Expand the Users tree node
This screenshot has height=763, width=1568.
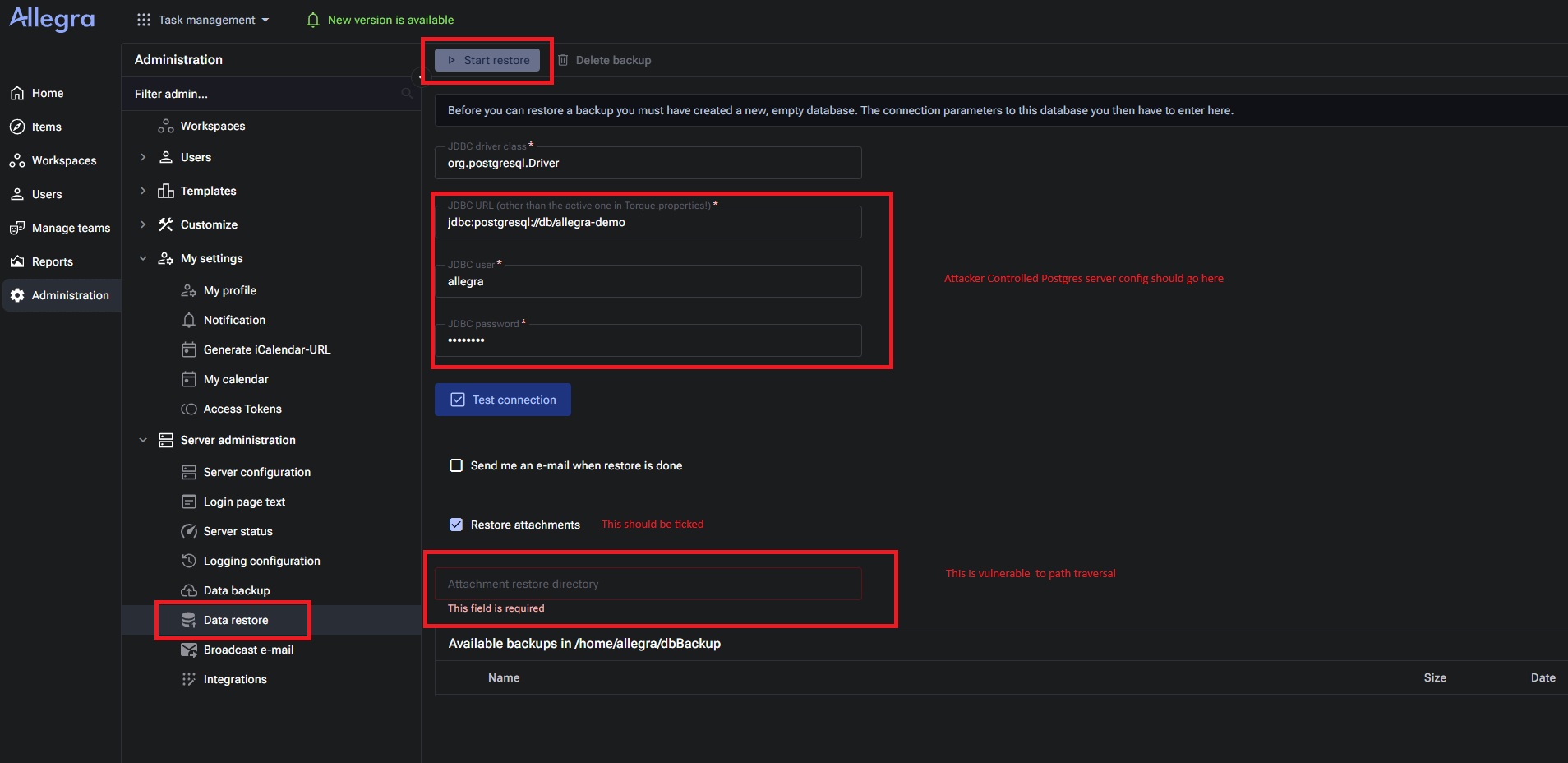pyautogui.click(x=143, y=157)
